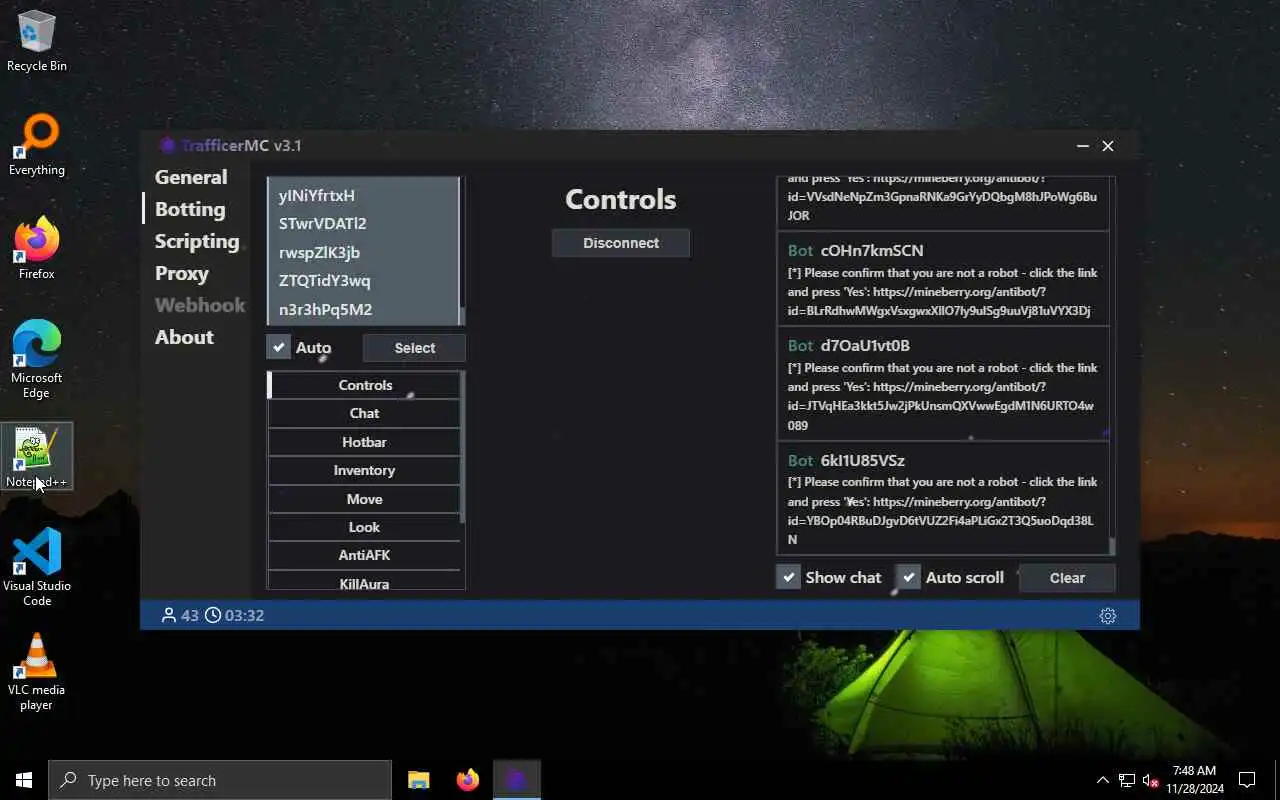
Task: Click the bot count person icon
Action: point(169,615)
